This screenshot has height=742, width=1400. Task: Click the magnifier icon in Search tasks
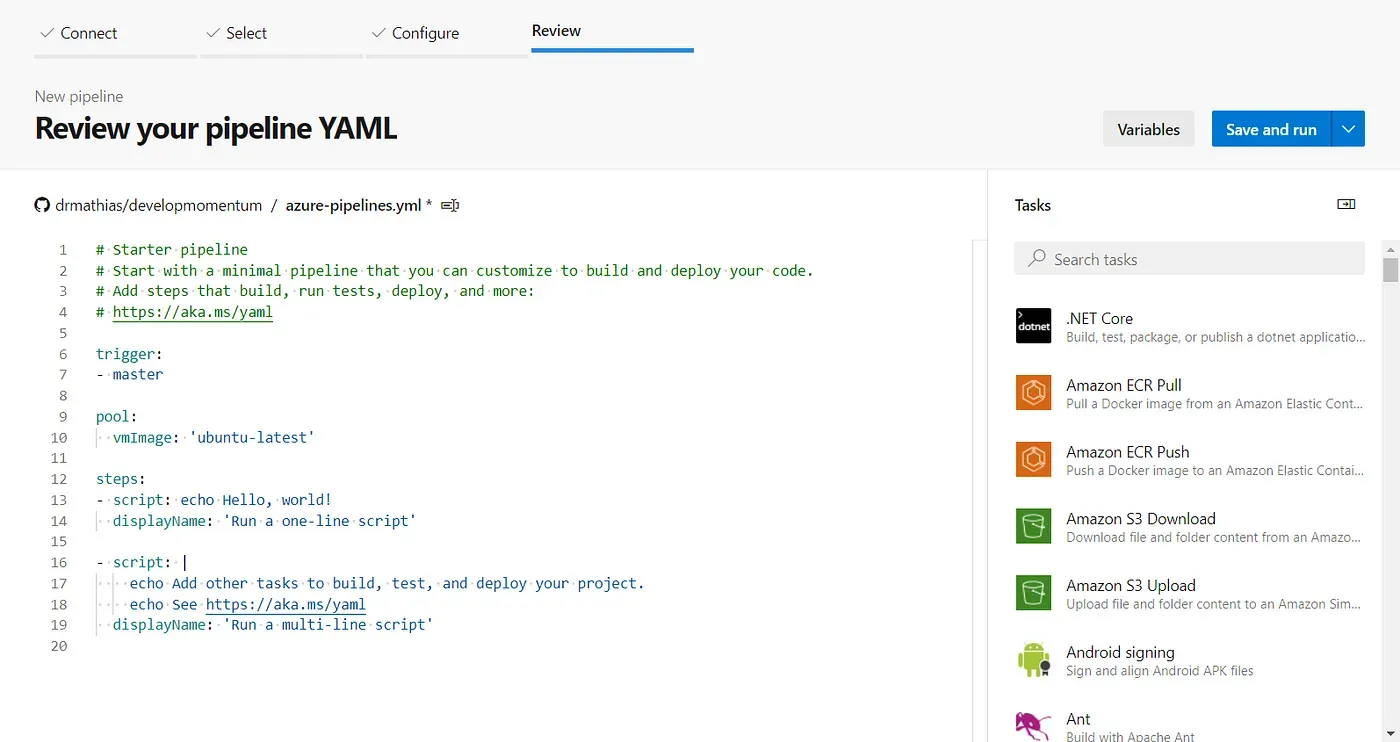1037,258
